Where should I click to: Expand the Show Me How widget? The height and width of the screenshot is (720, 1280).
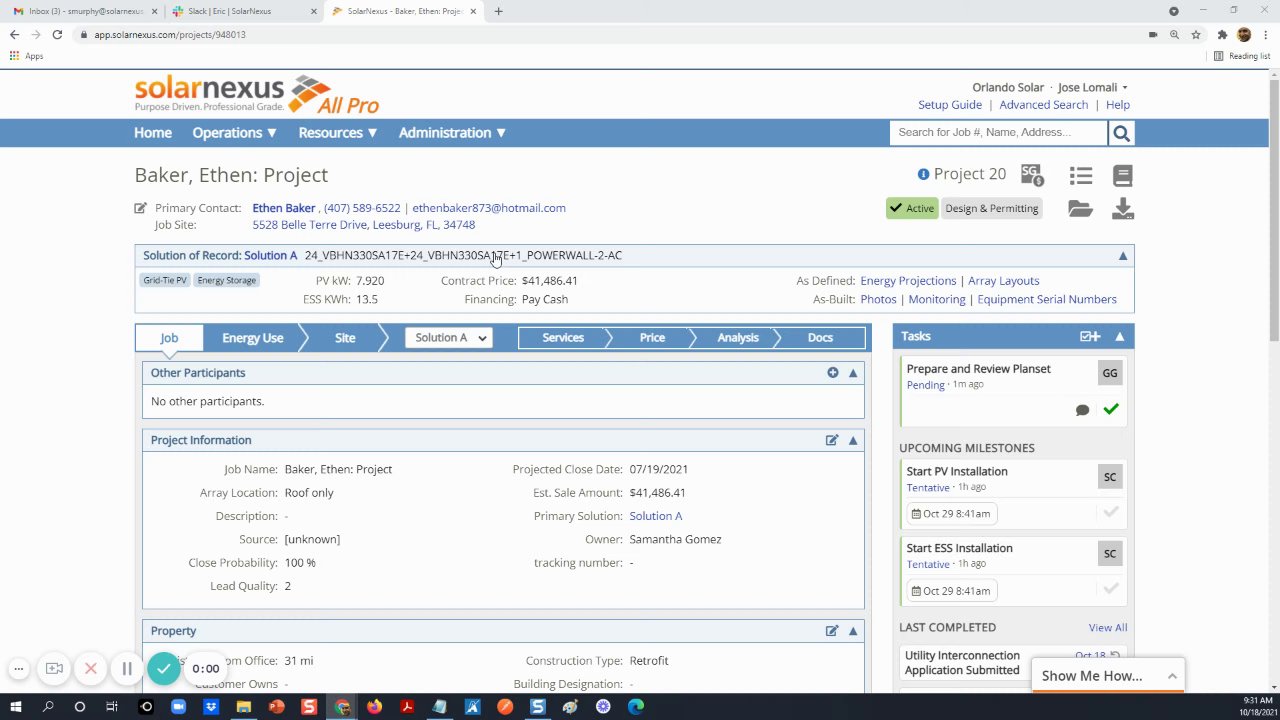coord(1108,676)
